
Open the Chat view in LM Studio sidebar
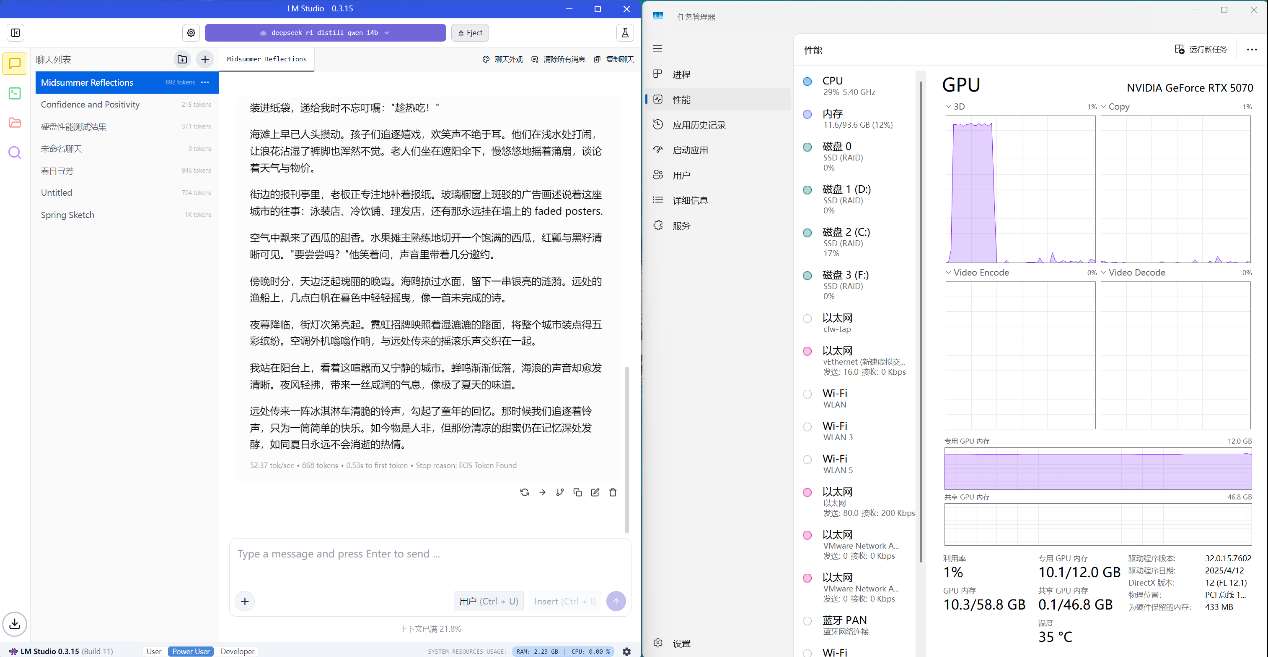pos(14,64)
